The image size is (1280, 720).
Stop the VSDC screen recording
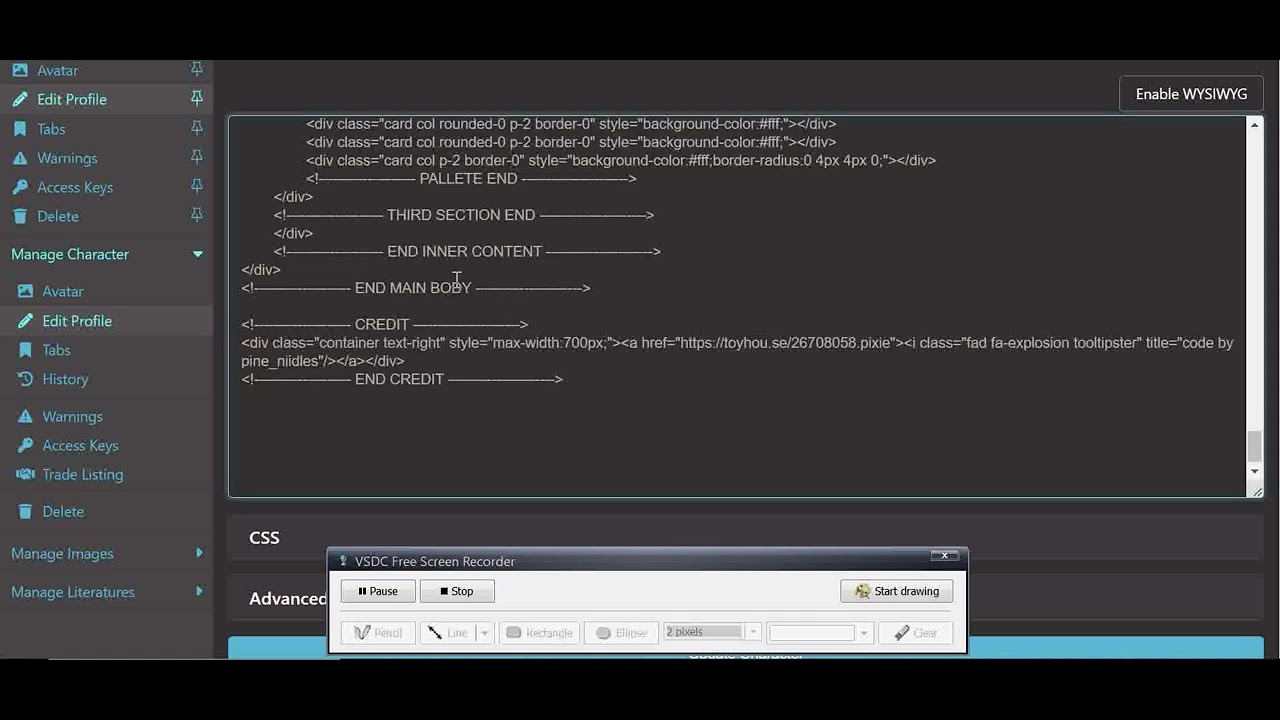[x=457, y=591]
